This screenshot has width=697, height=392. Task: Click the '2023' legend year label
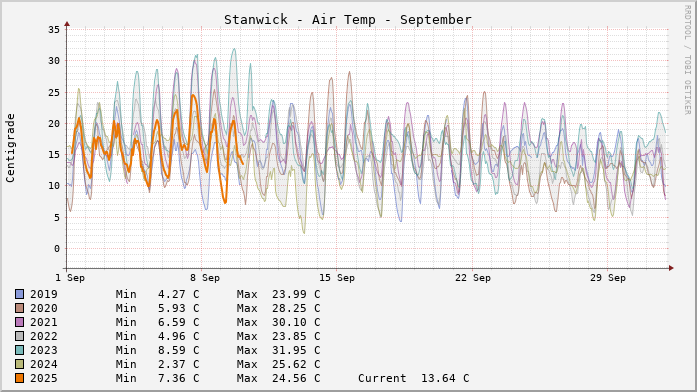click(44, 350)
